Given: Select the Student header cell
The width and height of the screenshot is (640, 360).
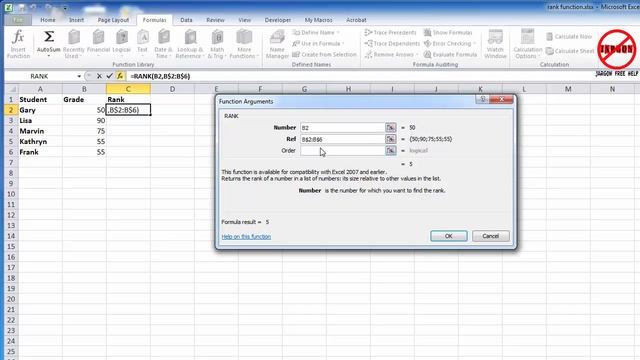Looking at the screenshot, I should tap(40, 100).
